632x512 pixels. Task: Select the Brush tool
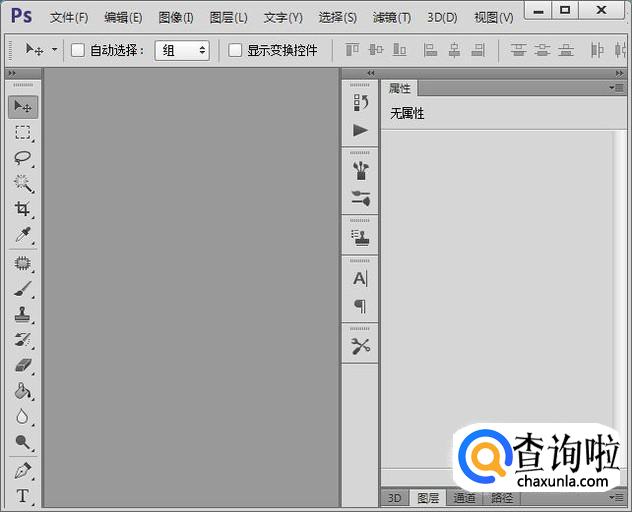[x=23, y=289]
